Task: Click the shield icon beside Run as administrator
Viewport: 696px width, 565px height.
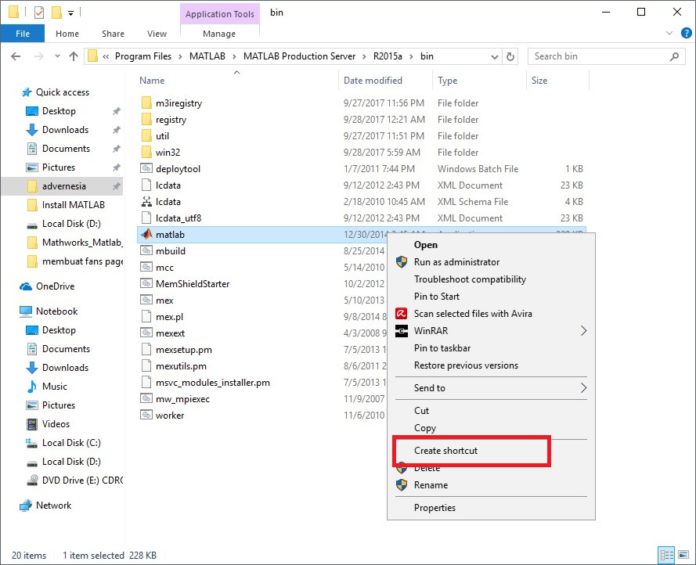Action: [x=401, y=262]
